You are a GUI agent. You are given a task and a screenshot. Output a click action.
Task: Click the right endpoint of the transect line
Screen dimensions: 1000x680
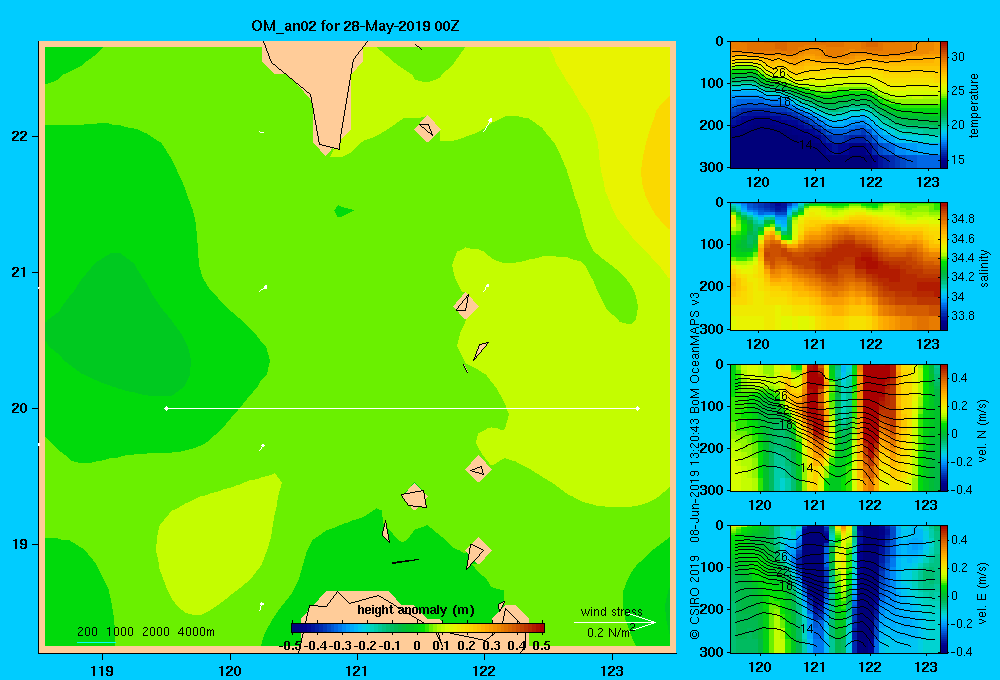638,408
